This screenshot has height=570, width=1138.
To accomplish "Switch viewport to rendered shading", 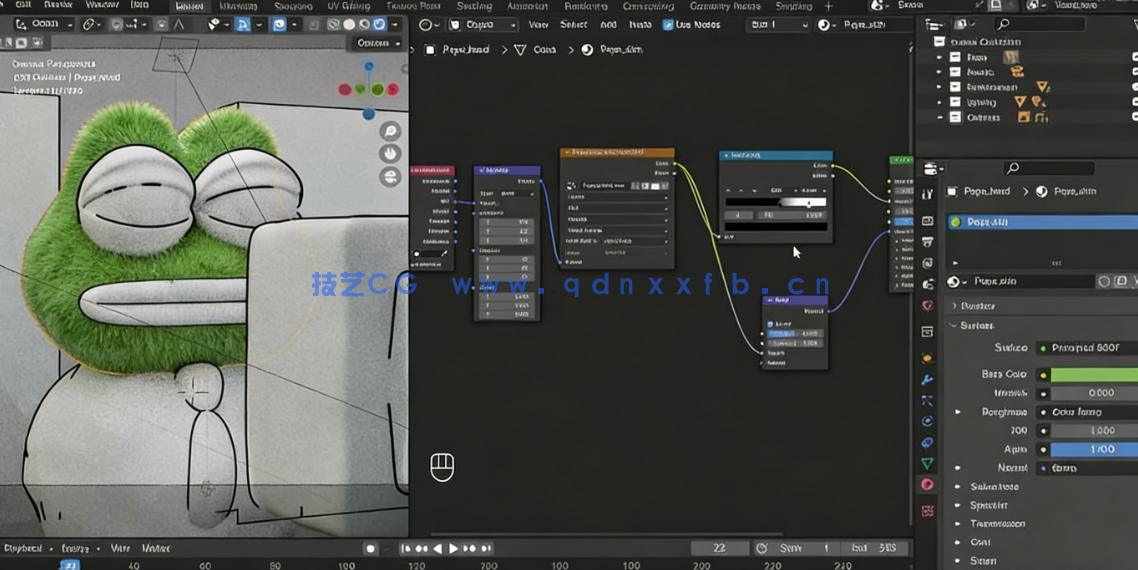I will pos(379,25).
